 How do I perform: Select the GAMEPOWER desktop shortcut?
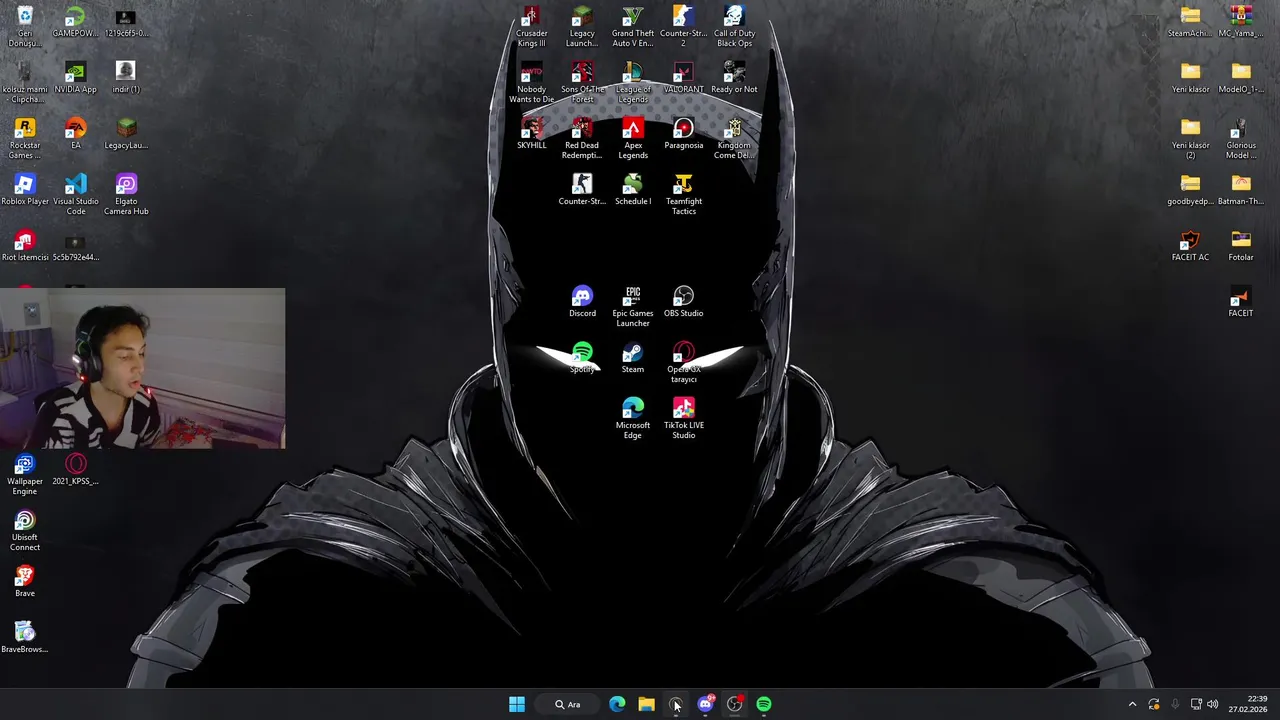pyautogui.click(x=75, y=22)
